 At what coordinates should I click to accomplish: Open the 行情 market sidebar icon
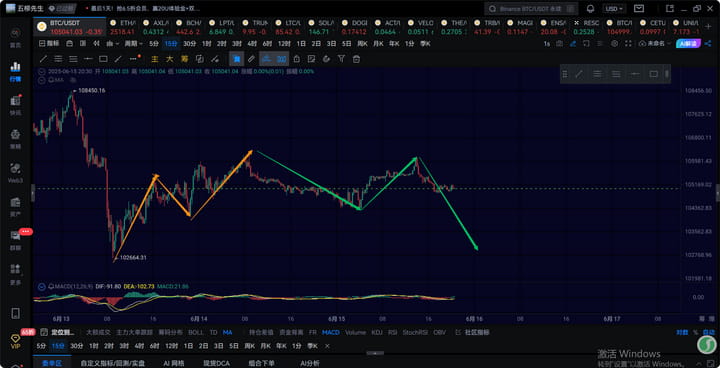[x=15, y=70]
